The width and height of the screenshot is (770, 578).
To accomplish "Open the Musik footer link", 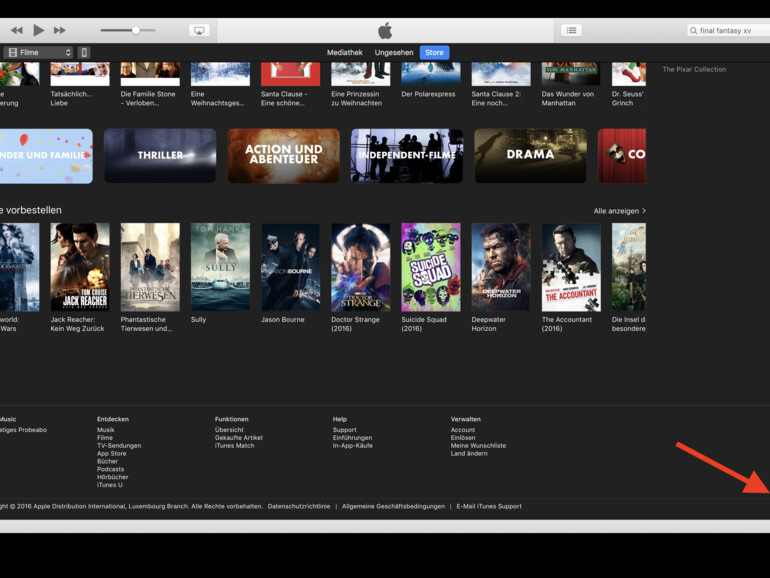I will [106, 430].
